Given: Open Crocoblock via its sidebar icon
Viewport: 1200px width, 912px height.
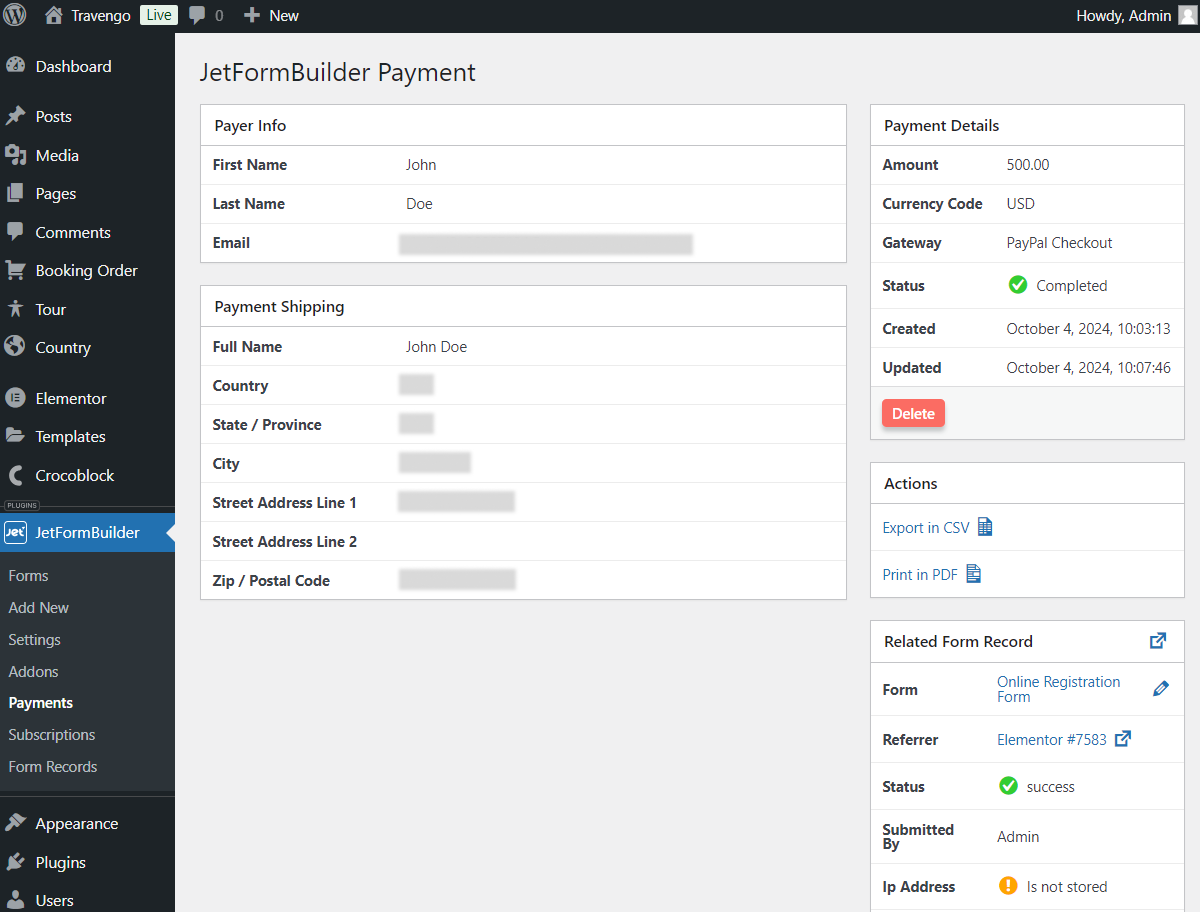Looking at the screenshot, I should (x=14, y=475).
